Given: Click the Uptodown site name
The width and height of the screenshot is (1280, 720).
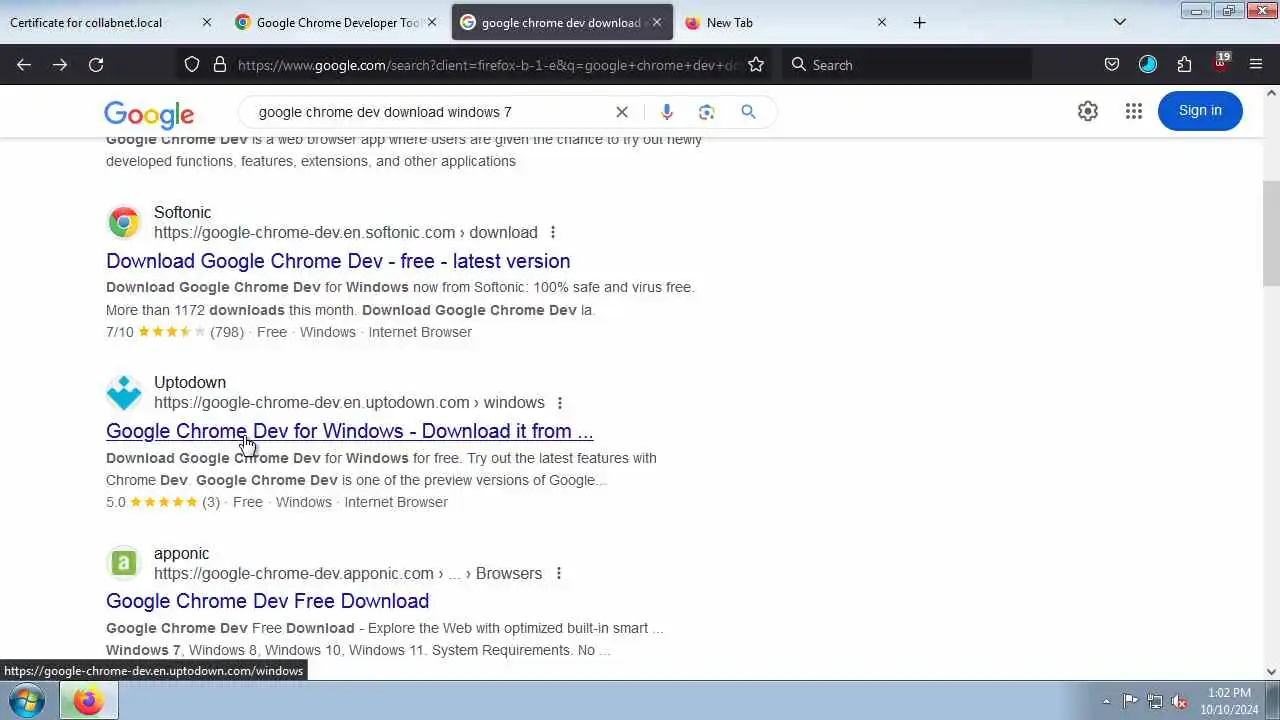Looking at the screenshot, I should [x=190, y=383].
